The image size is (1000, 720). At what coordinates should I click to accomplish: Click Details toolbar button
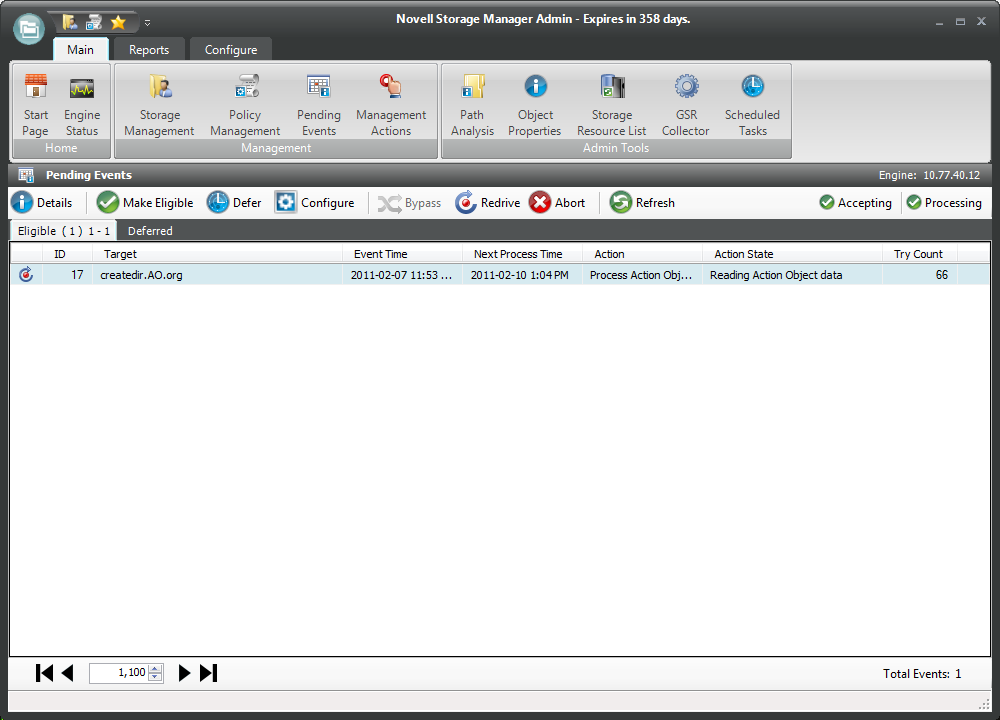[42, 203]
